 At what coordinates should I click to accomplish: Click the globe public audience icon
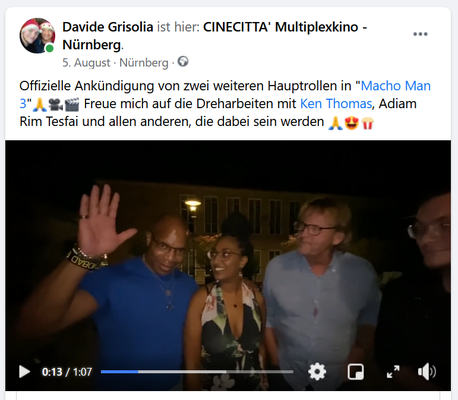pyautogui.click(x=183, y=62)
